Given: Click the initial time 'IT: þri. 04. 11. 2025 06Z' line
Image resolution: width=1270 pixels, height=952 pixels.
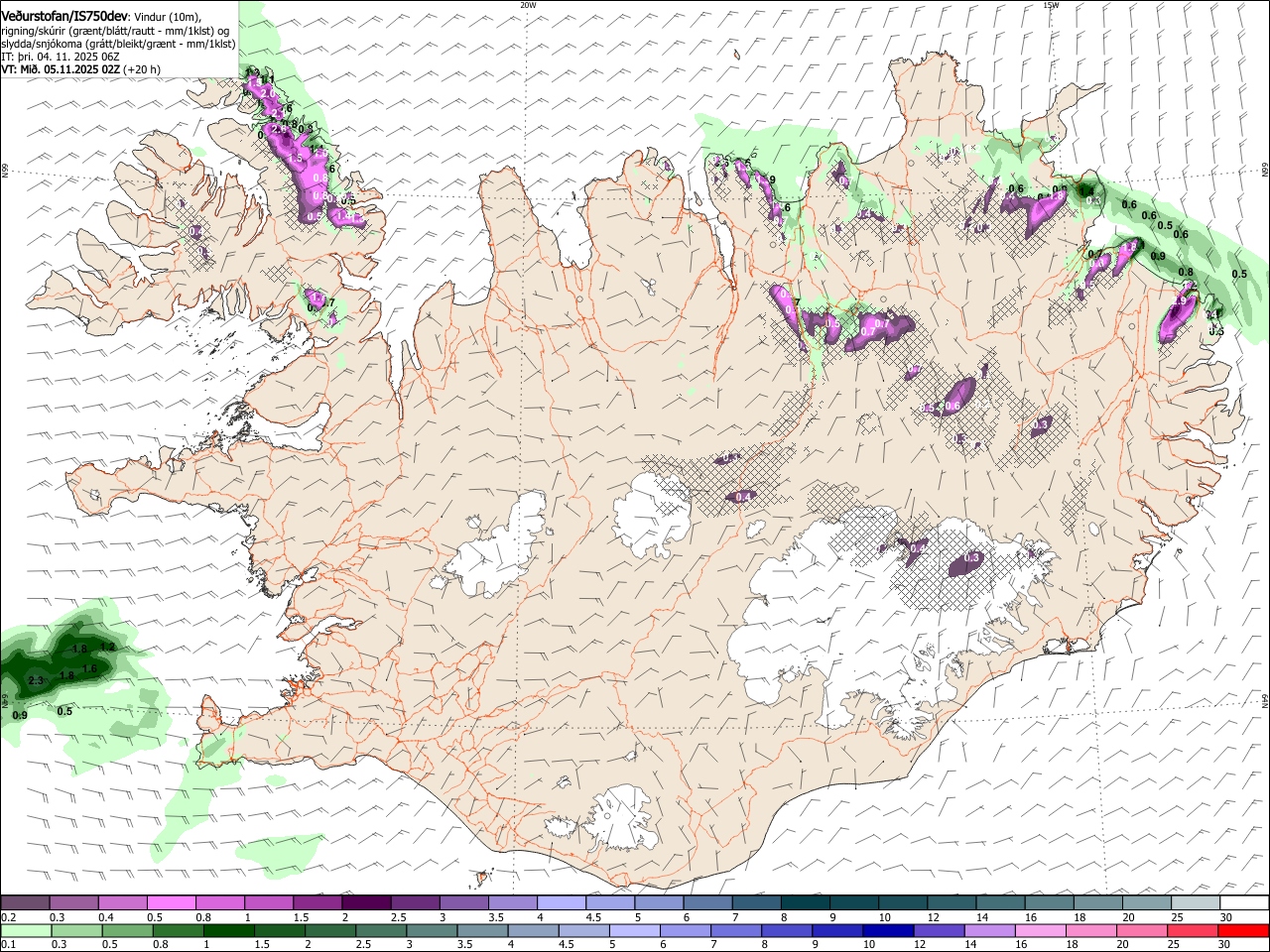Looking at the screenshot, I should 62,57.
